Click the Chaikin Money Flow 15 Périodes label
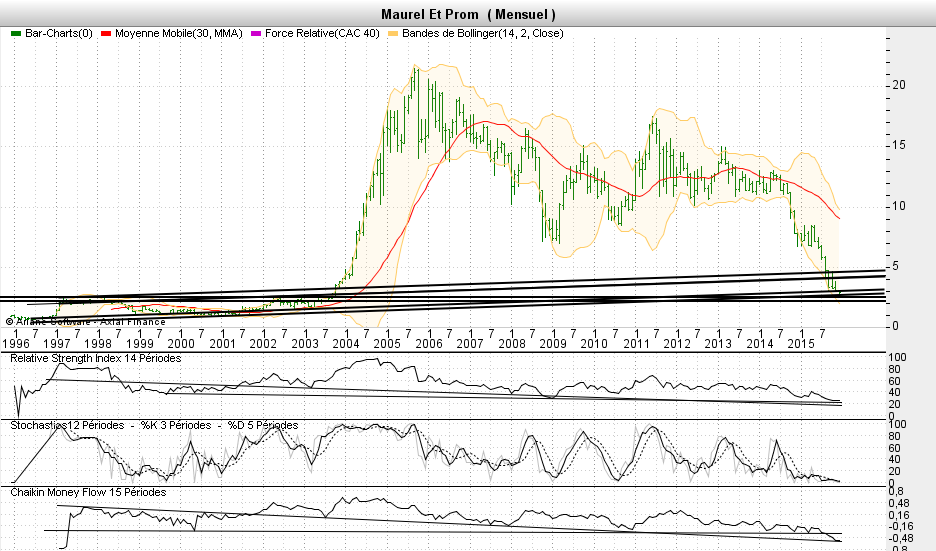Viewport: 936px width, 551px height. click(x=88, y=492)
